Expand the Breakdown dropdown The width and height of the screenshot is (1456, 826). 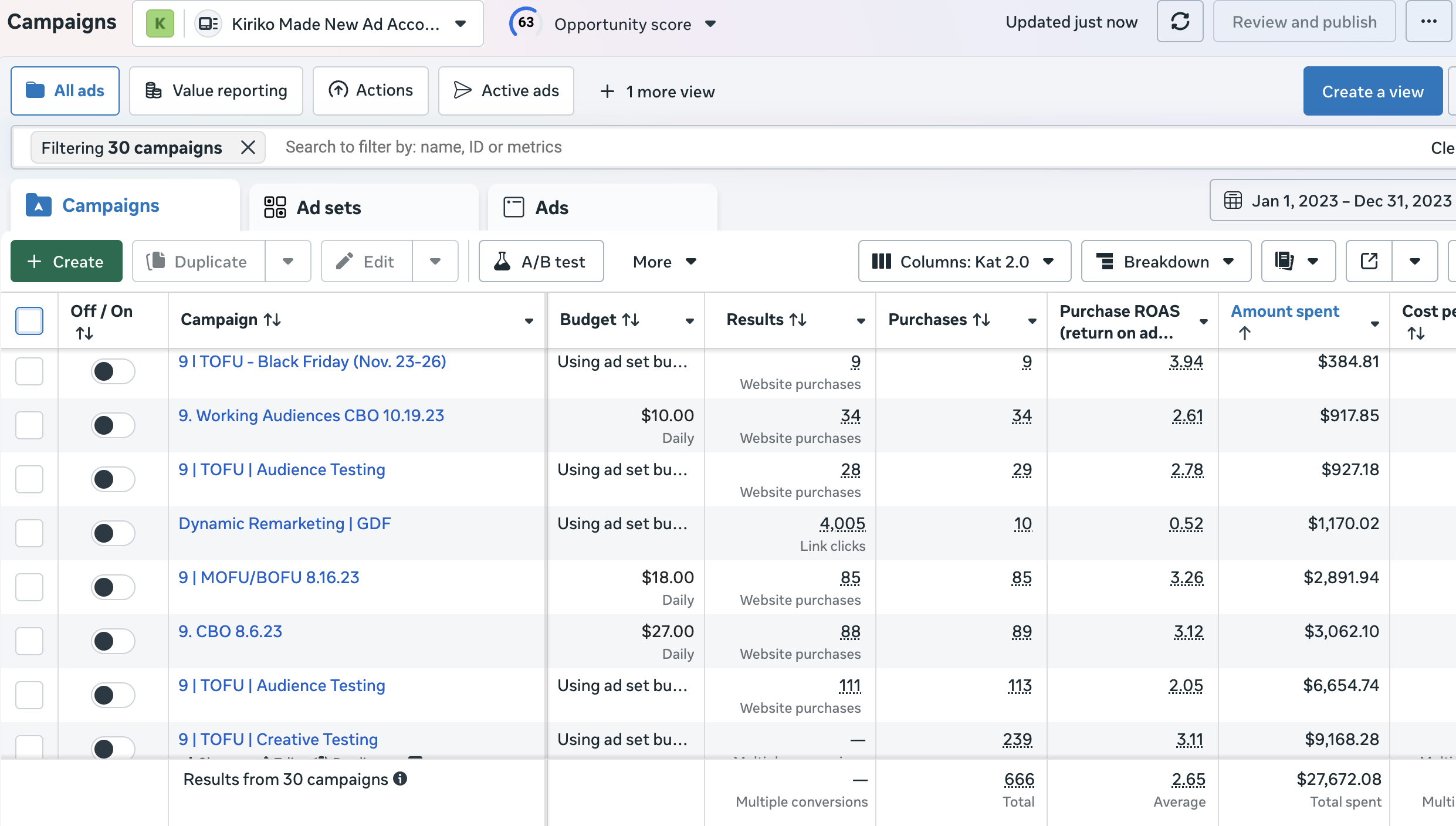1165,261
